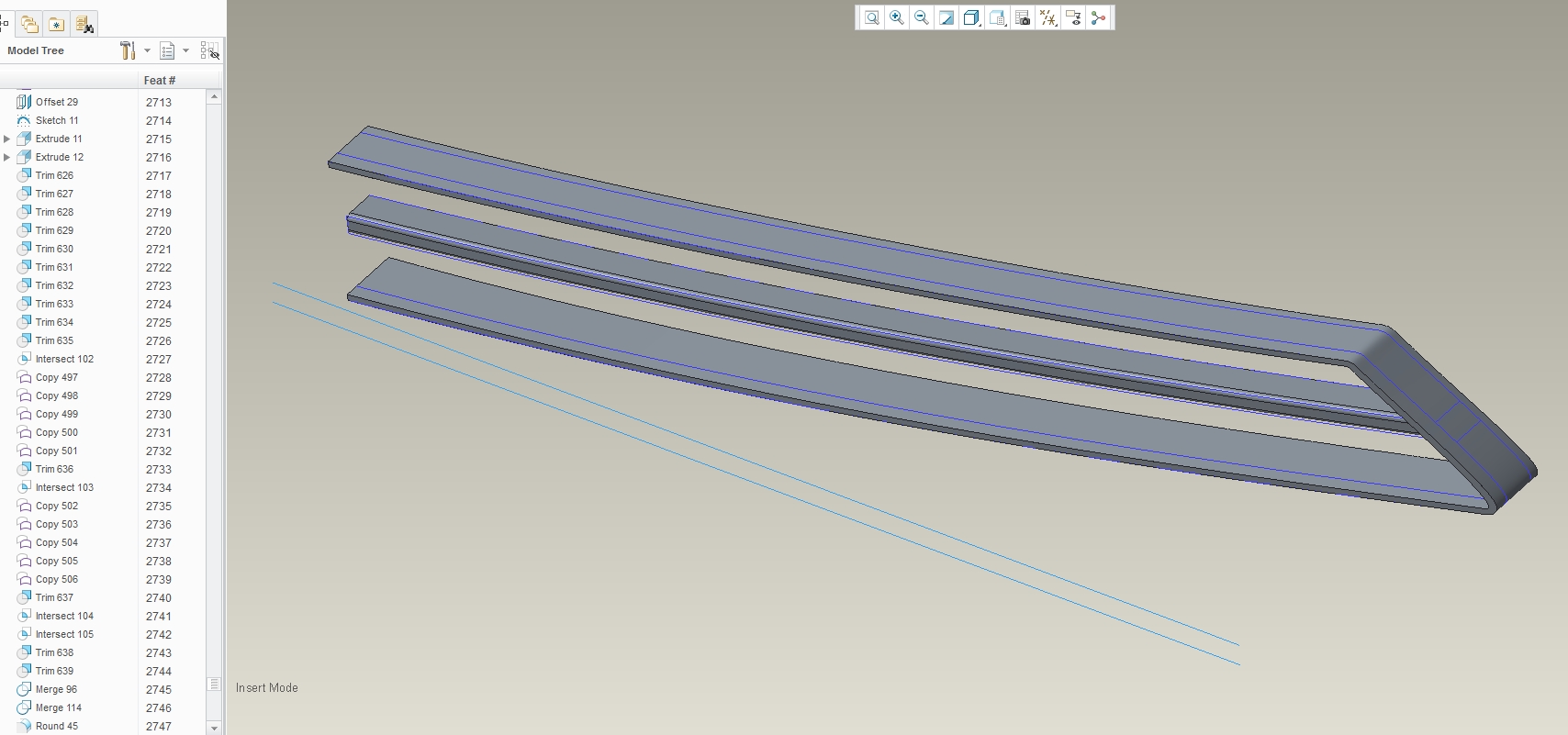Open the View Manager camera icon

click(1023, 17)
